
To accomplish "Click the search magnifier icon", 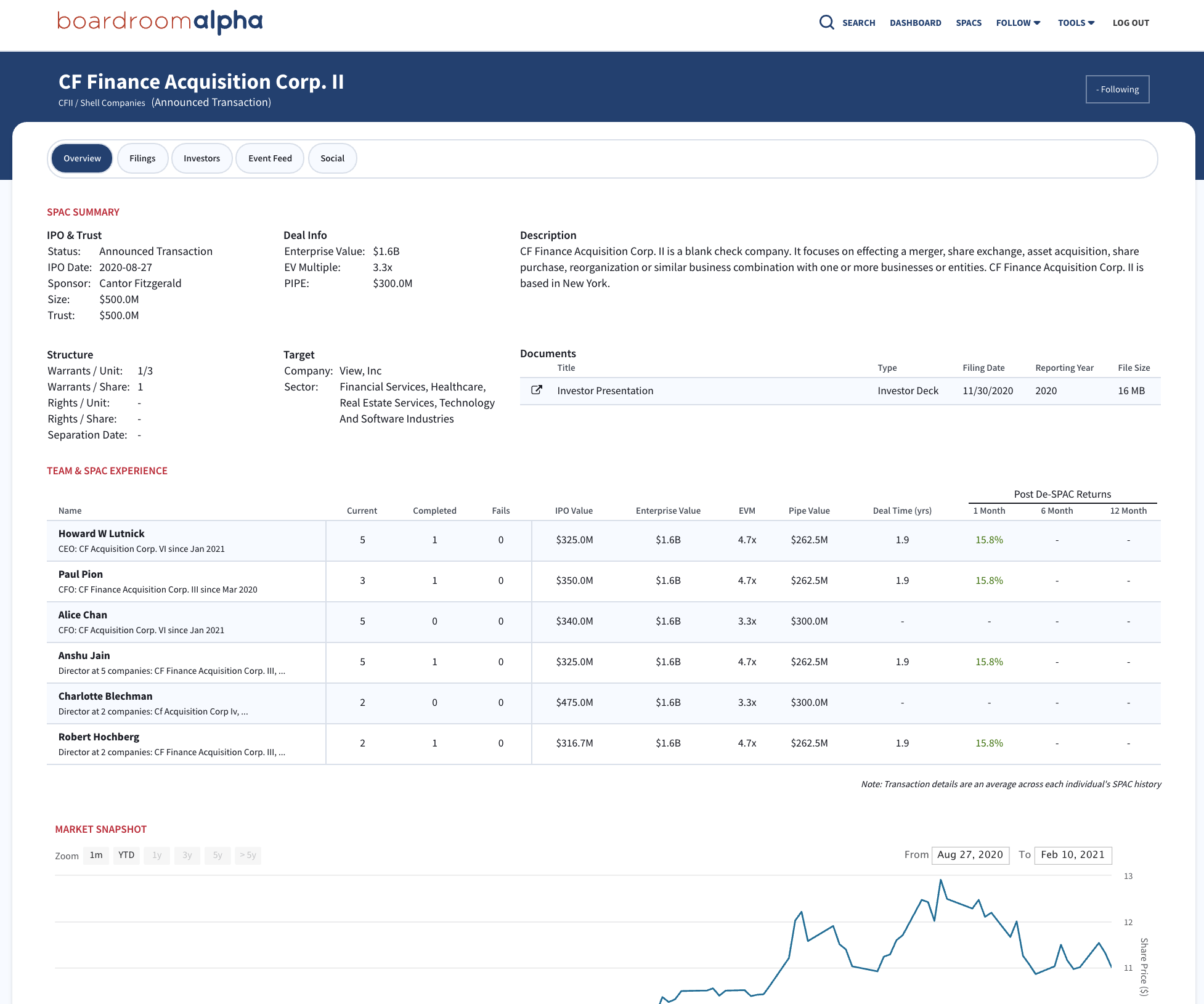I will click(x=826, y=23).
